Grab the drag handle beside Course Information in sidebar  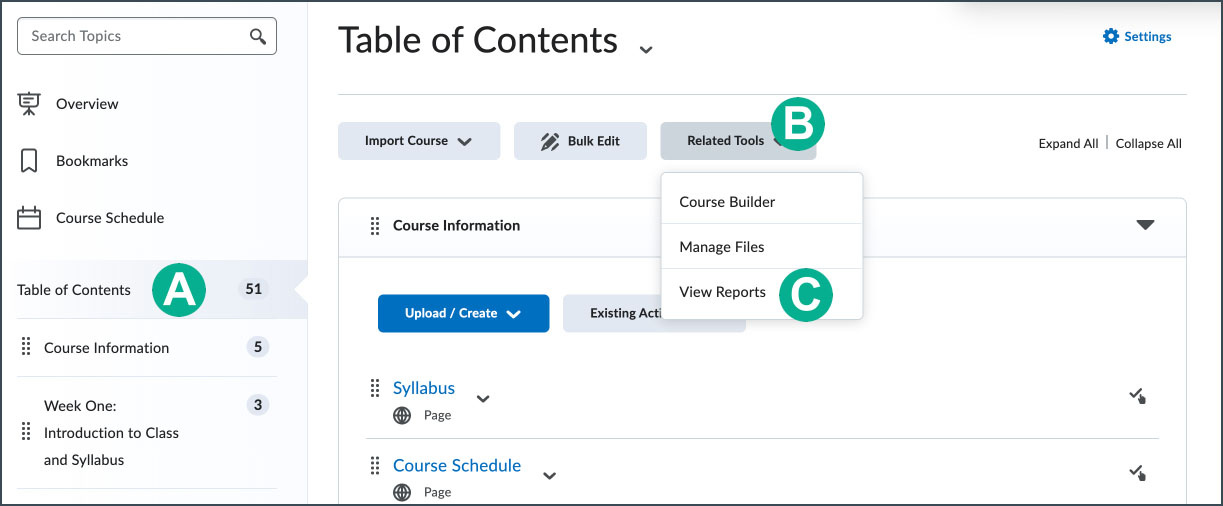26,348
